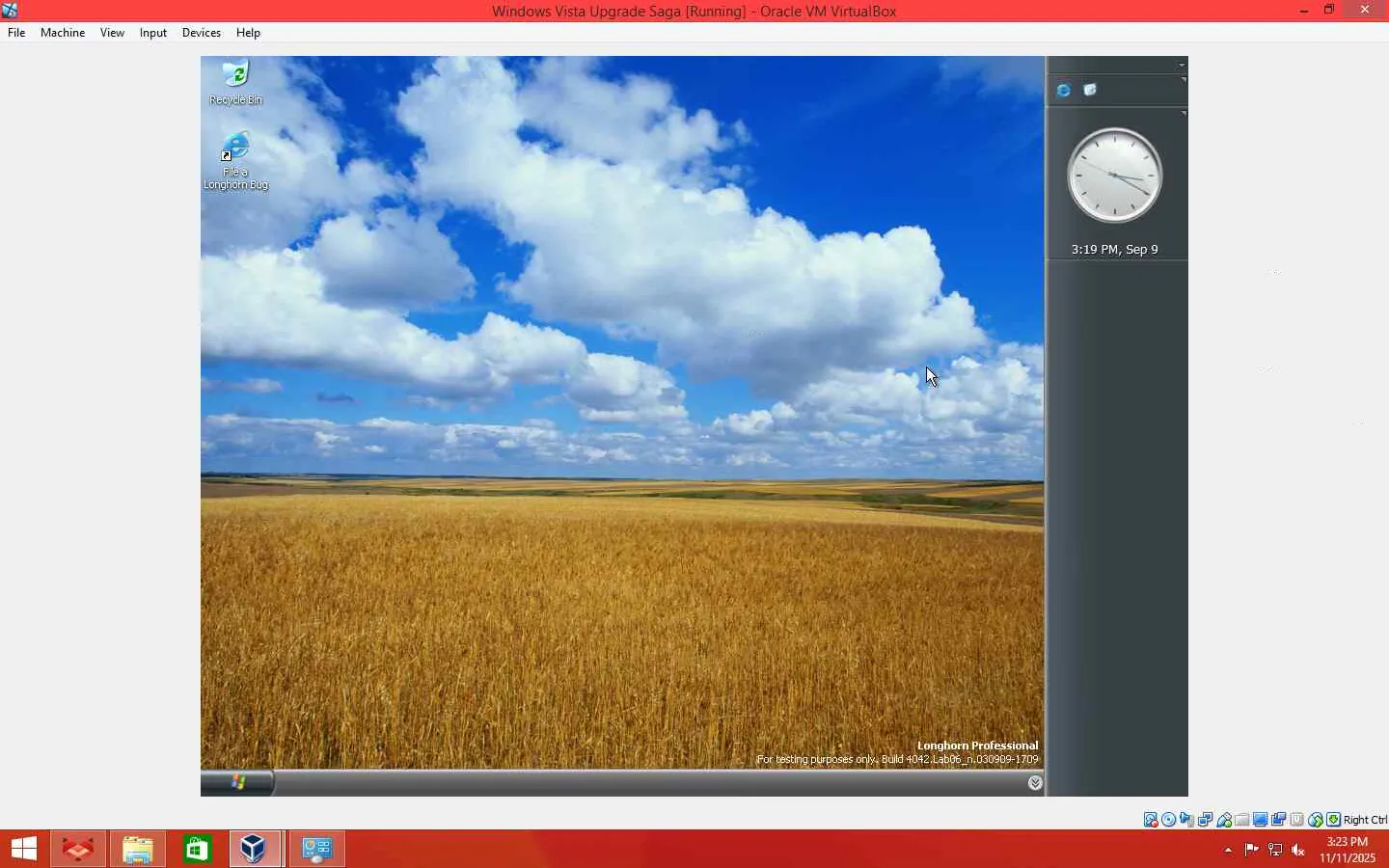Click the running VM icon on host taskbar
Viewport: 1389px width, 868px height.
[x=317, y=849]
